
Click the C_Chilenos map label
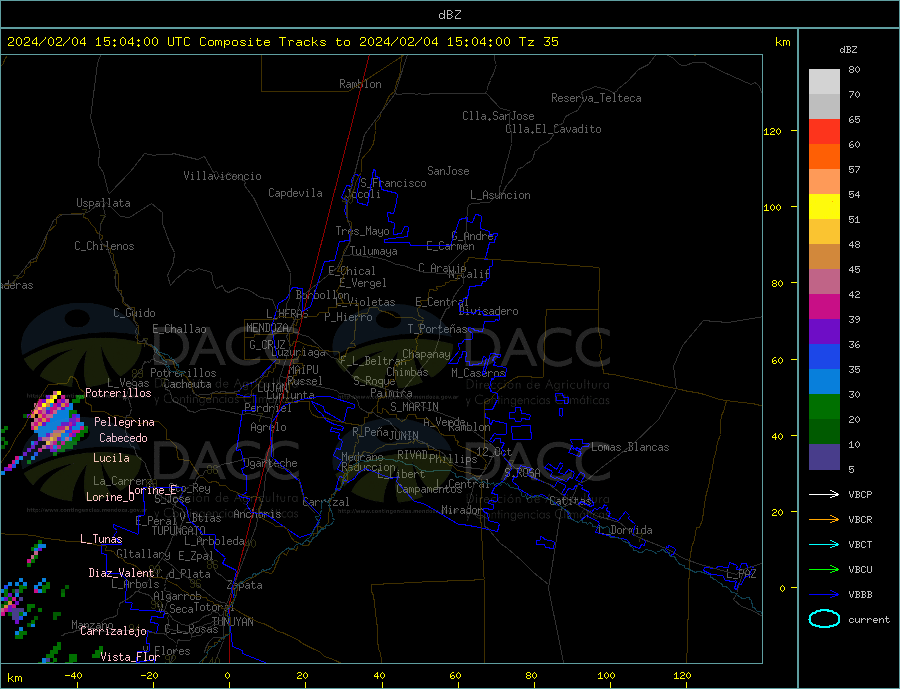coord(104,246)
